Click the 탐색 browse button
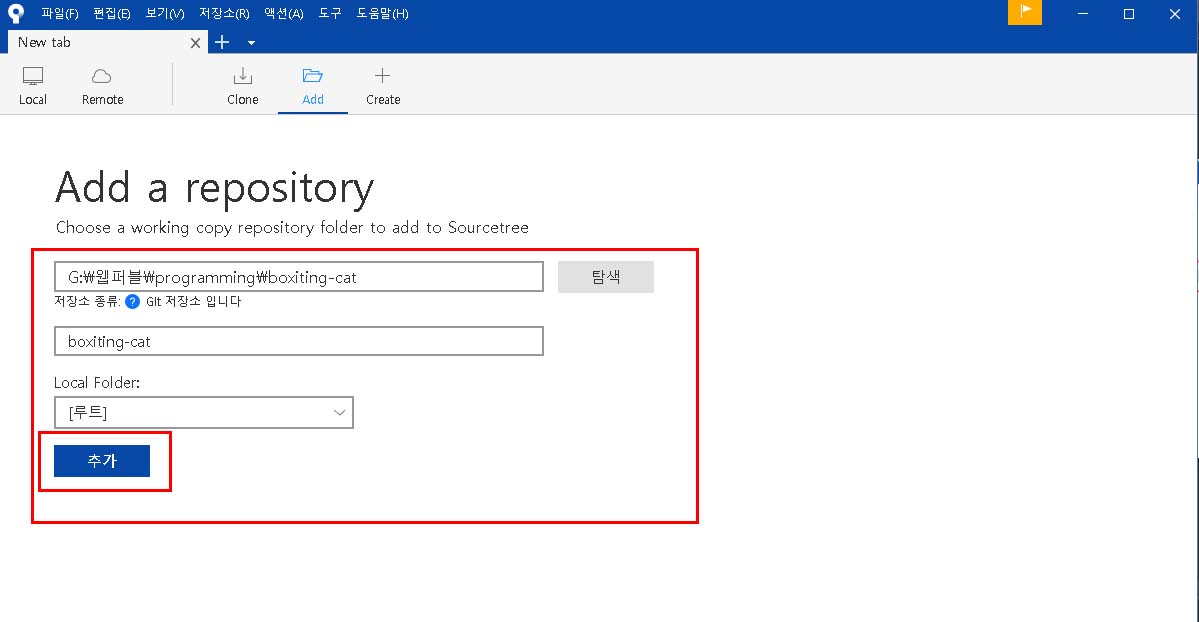The width and height of the screenshot is (1199, 622). (606, 277)
